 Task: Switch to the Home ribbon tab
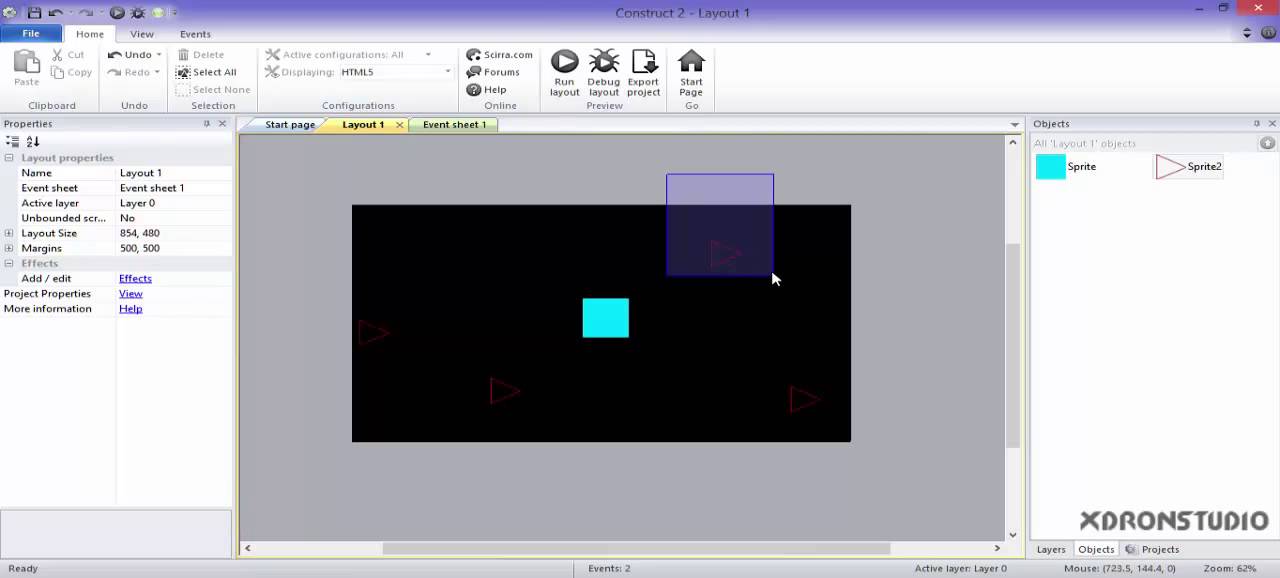coord(90,34)
